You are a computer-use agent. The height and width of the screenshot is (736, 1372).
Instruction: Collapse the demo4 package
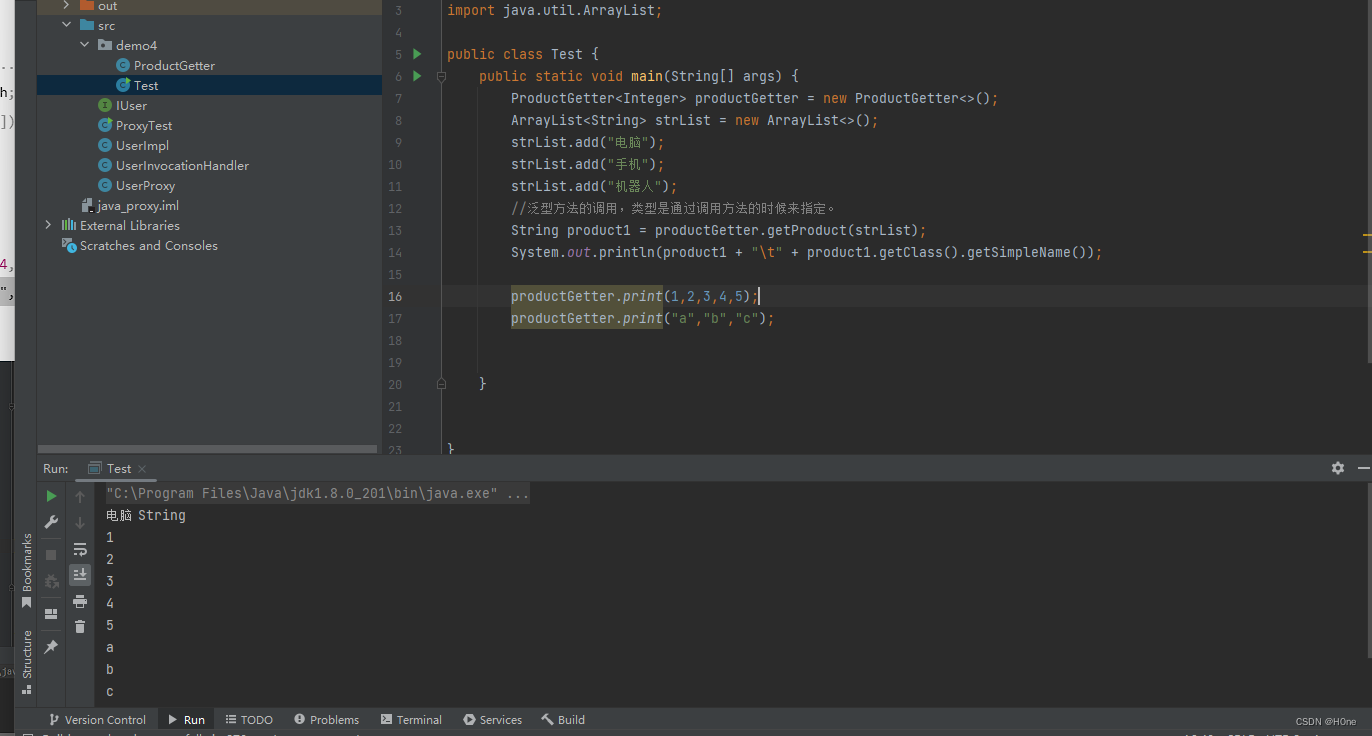pyautogui.click(x=84, y=45)
